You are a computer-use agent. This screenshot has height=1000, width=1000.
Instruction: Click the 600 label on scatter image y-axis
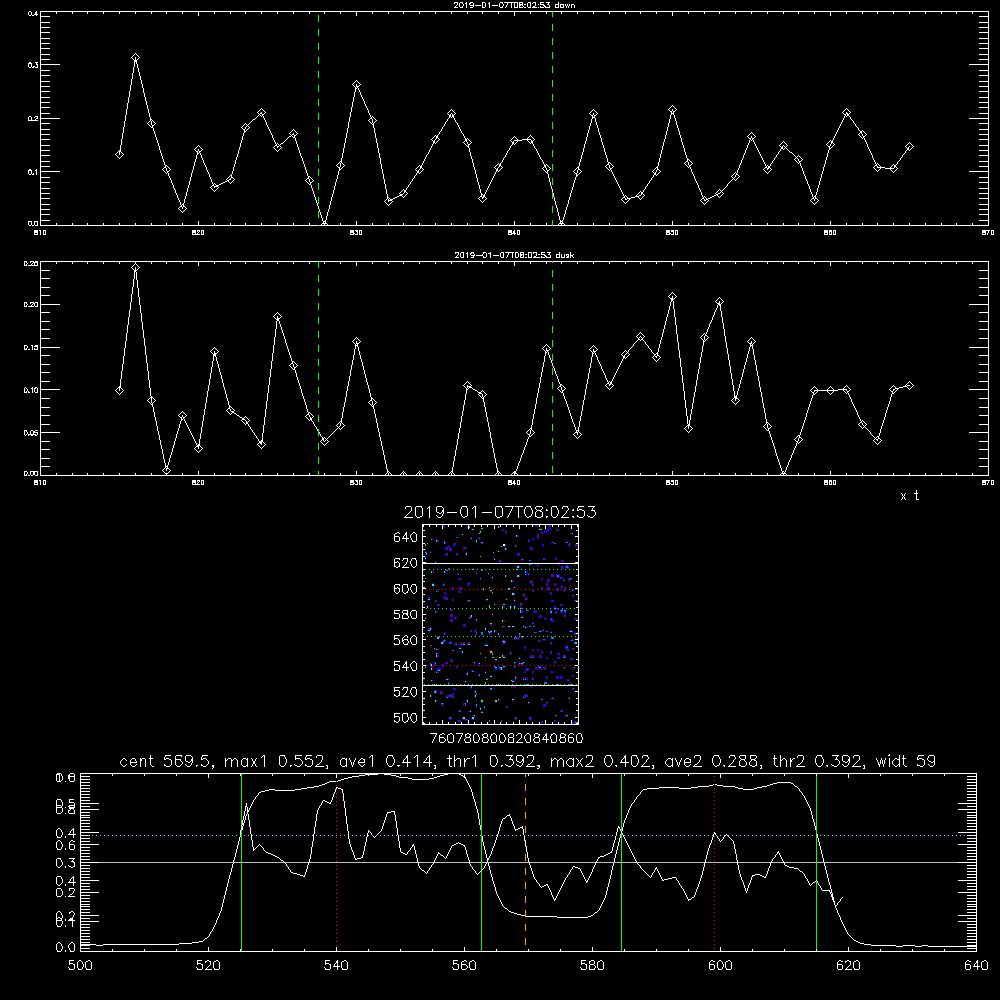click(x=406, y=589)
